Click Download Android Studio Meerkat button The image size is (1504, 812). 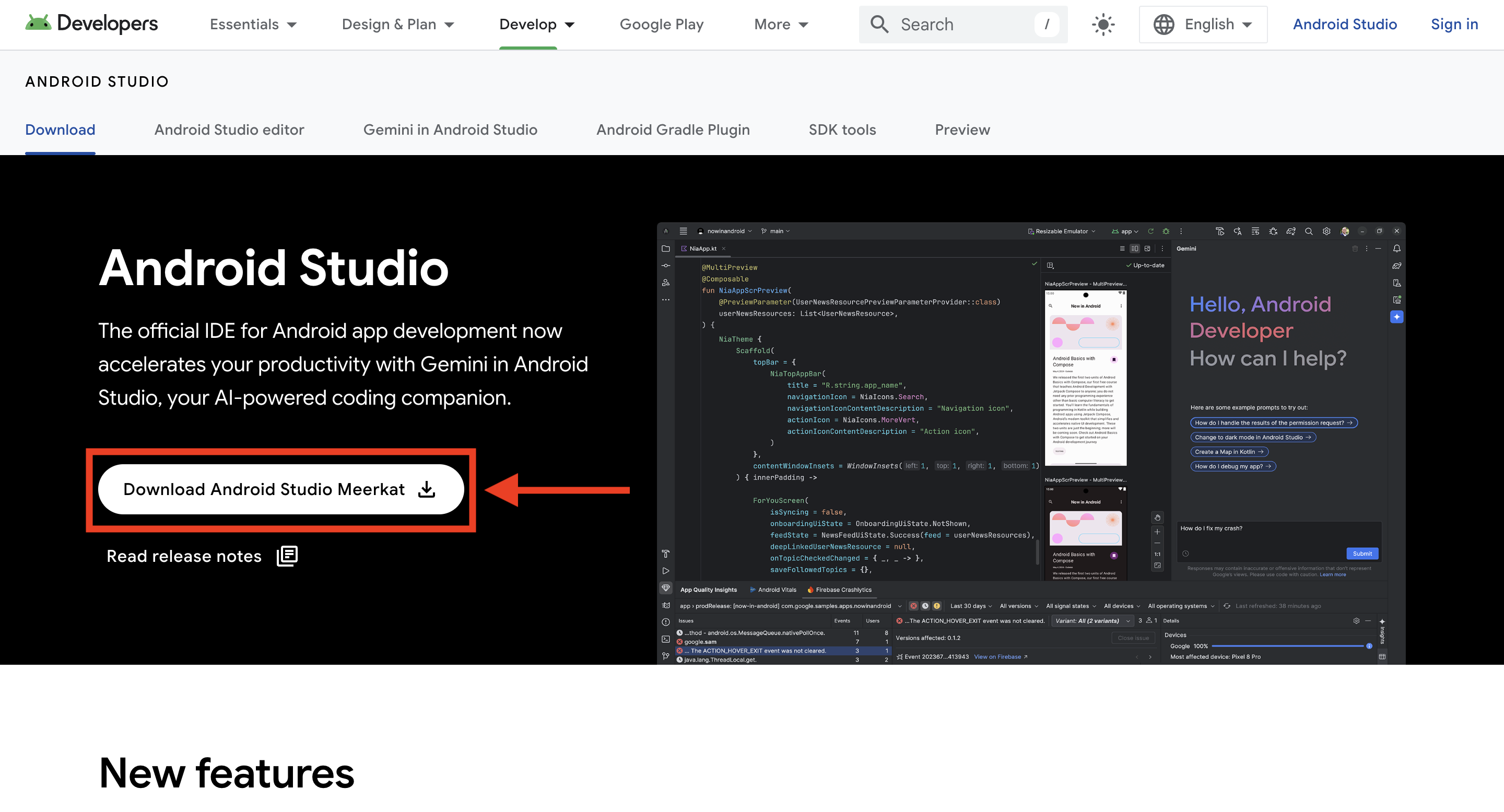(x=281, y=489)
